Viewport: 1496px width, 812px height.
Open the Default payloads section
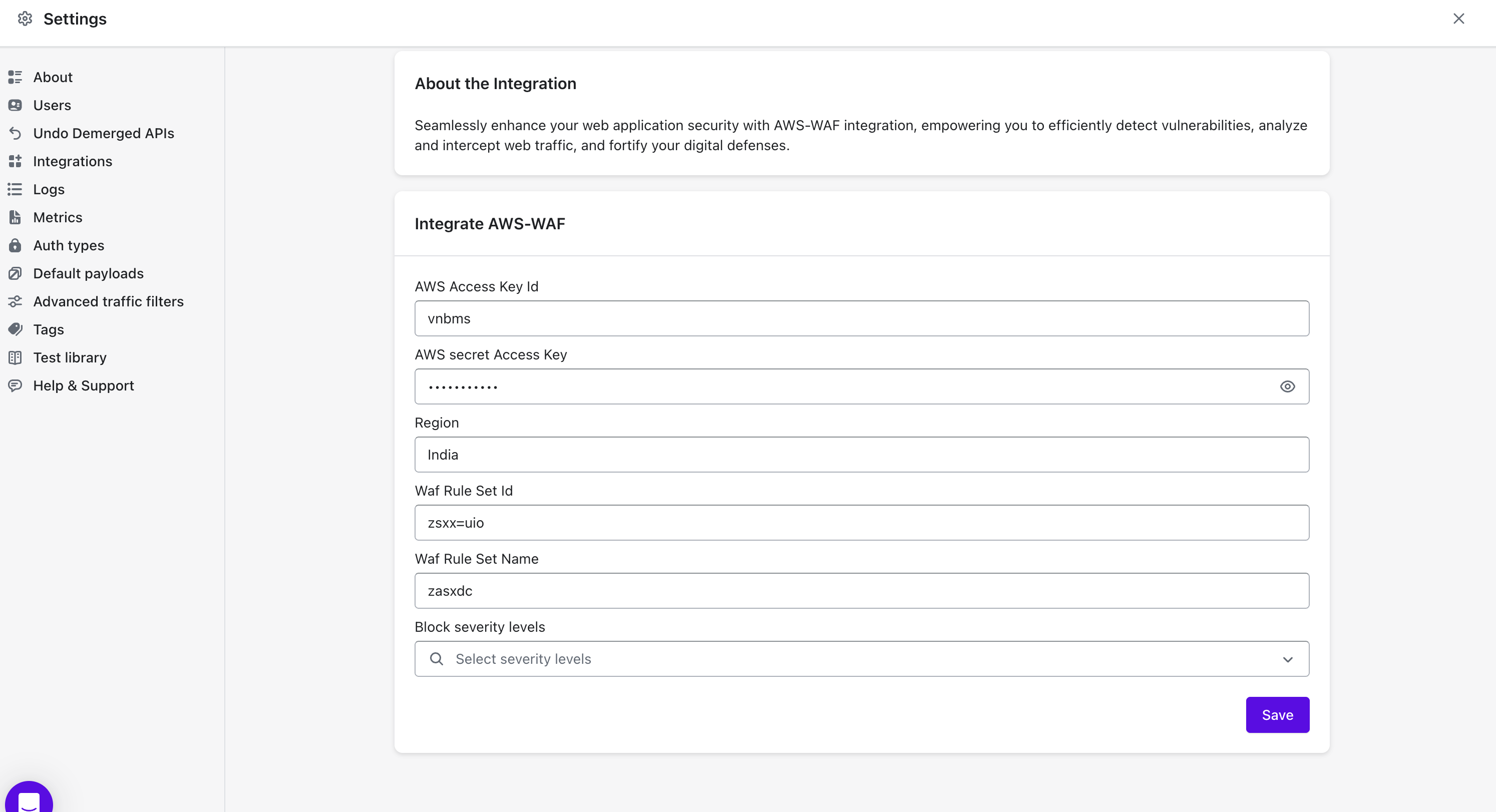[88, 273]
